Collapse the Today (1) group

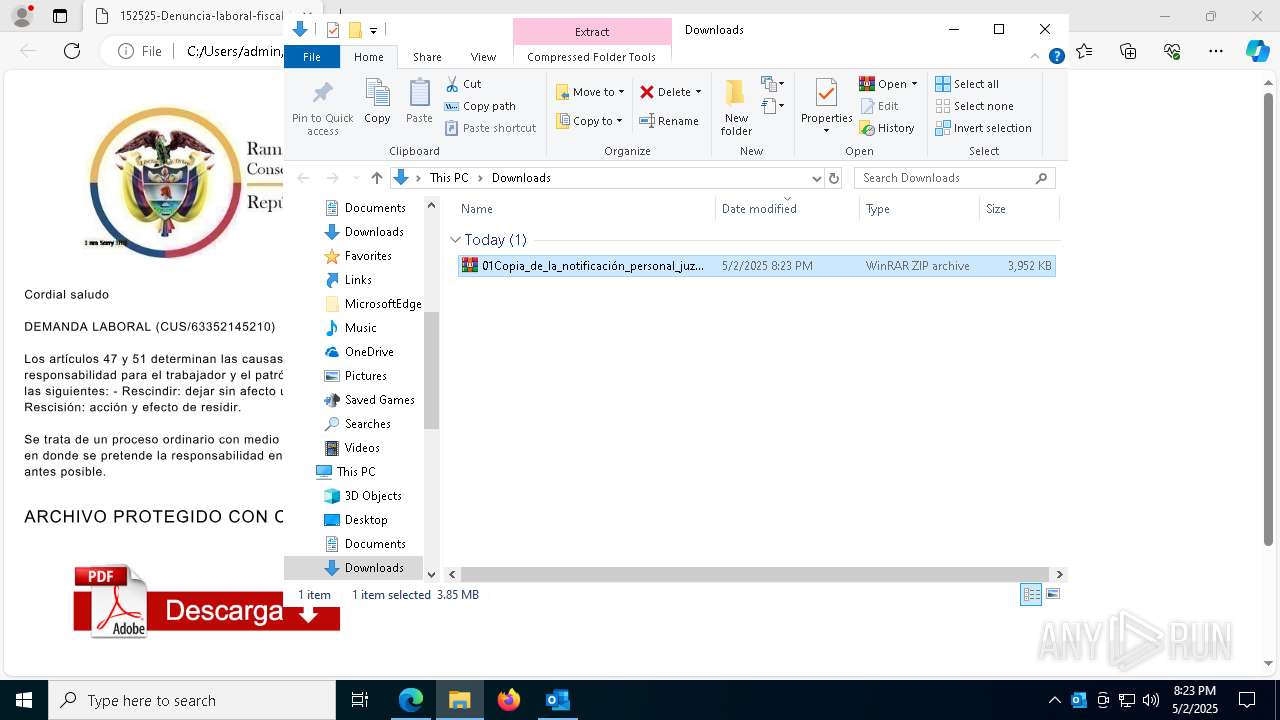pyautogui.click(x=455, y=240)
